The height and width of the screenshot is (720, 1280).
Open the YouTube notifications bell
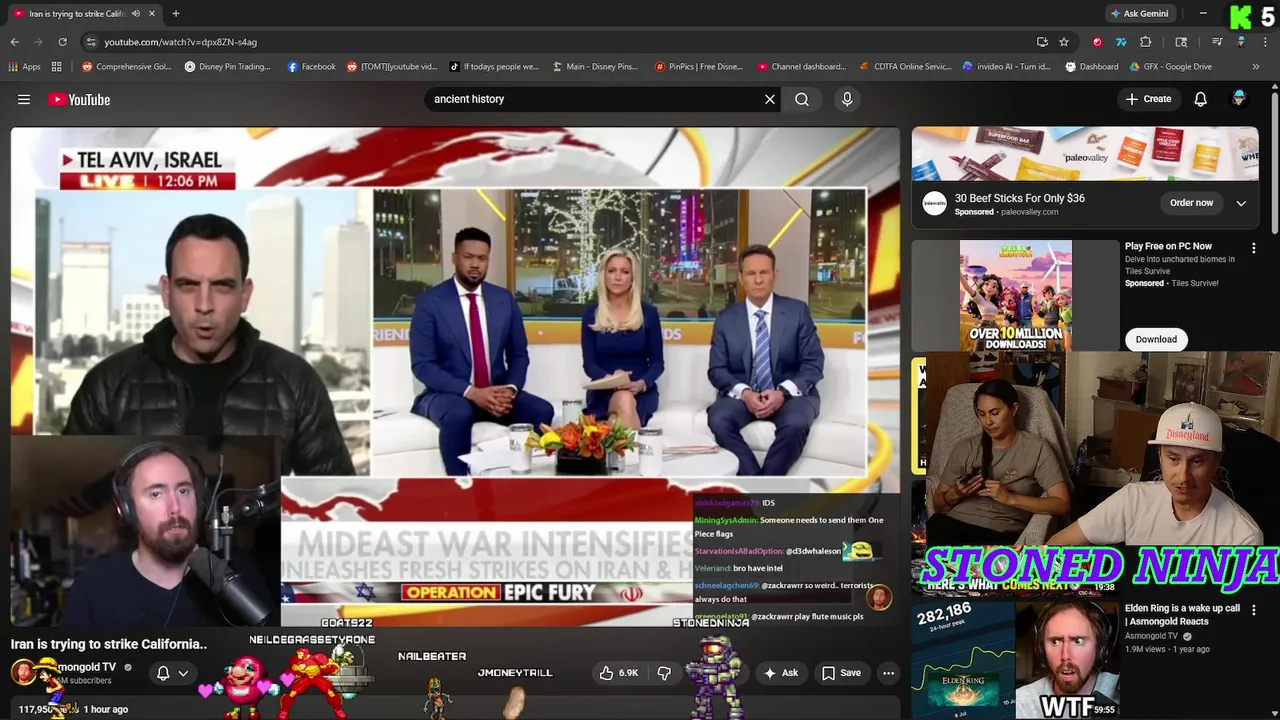tap(1201, 99)
